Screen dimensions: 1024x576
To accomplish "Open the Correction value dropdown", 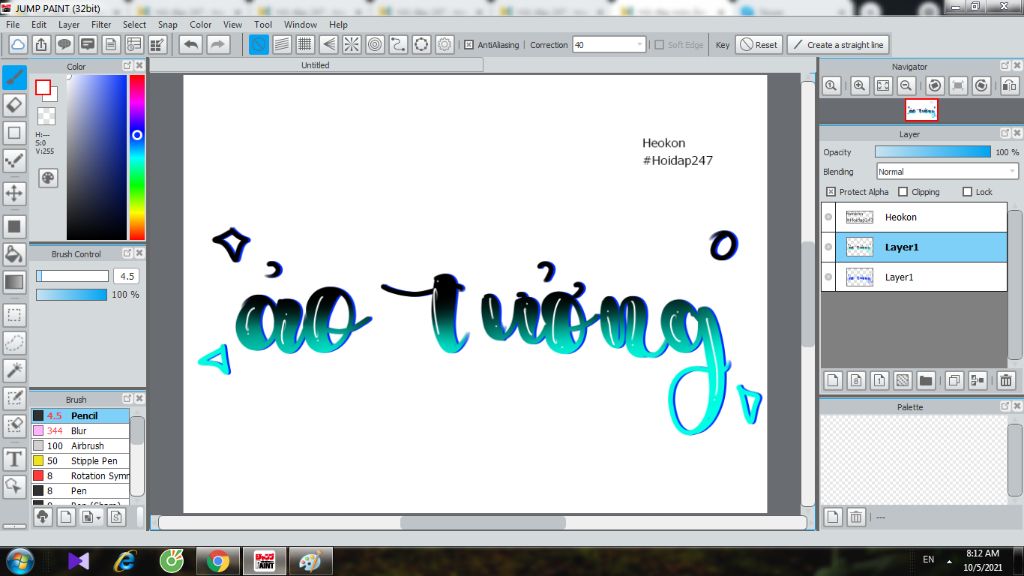I will (639, 44).
